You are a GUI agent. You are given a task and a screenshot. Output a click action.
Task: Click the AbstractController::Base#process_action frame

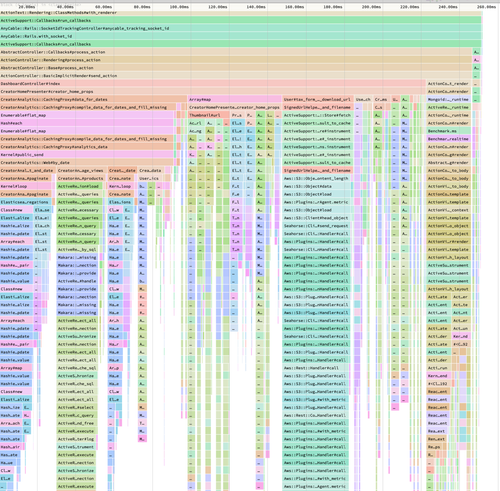(x=236, y=68)
